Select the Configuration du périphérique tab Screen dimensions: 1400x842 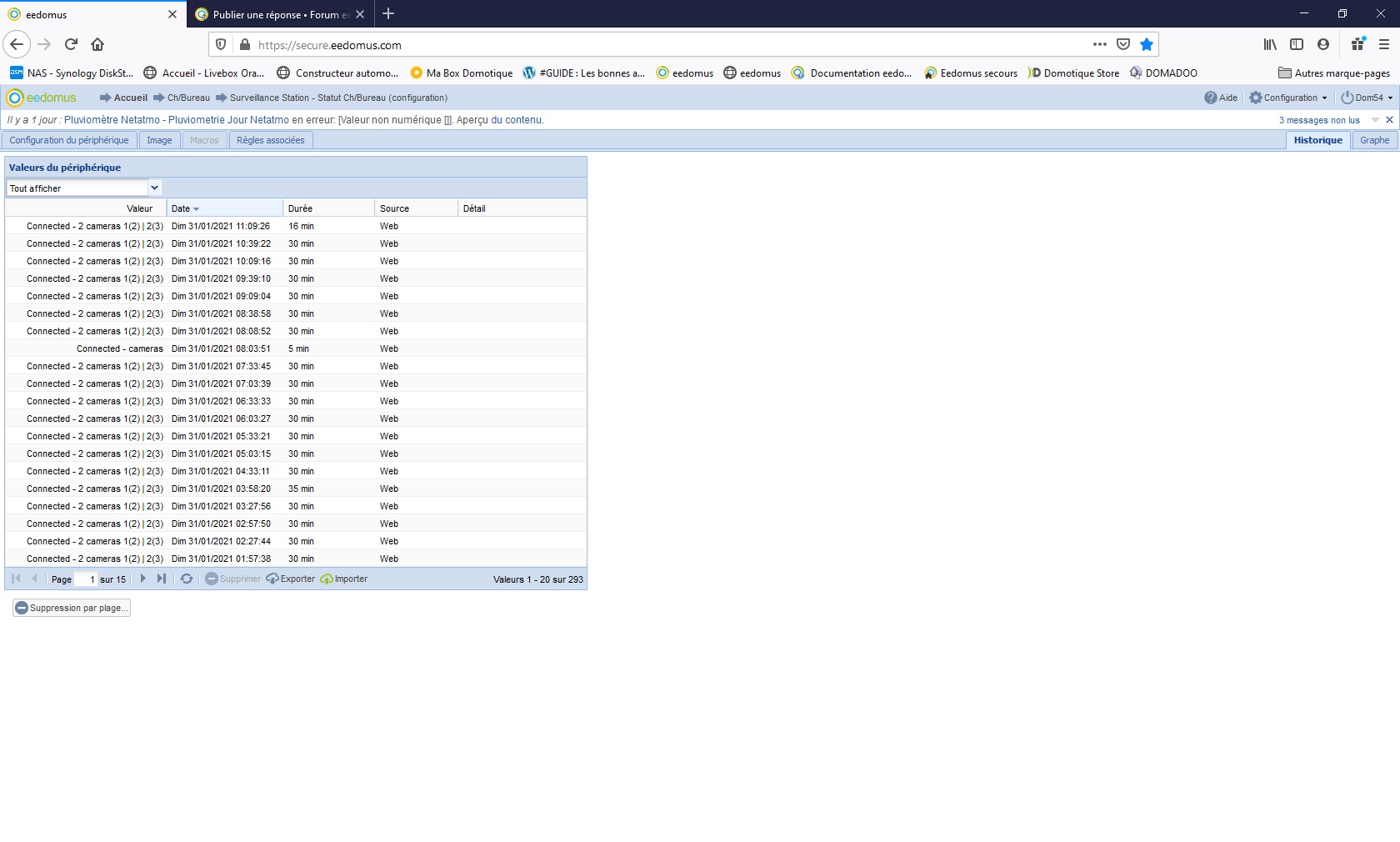point(69,140)
